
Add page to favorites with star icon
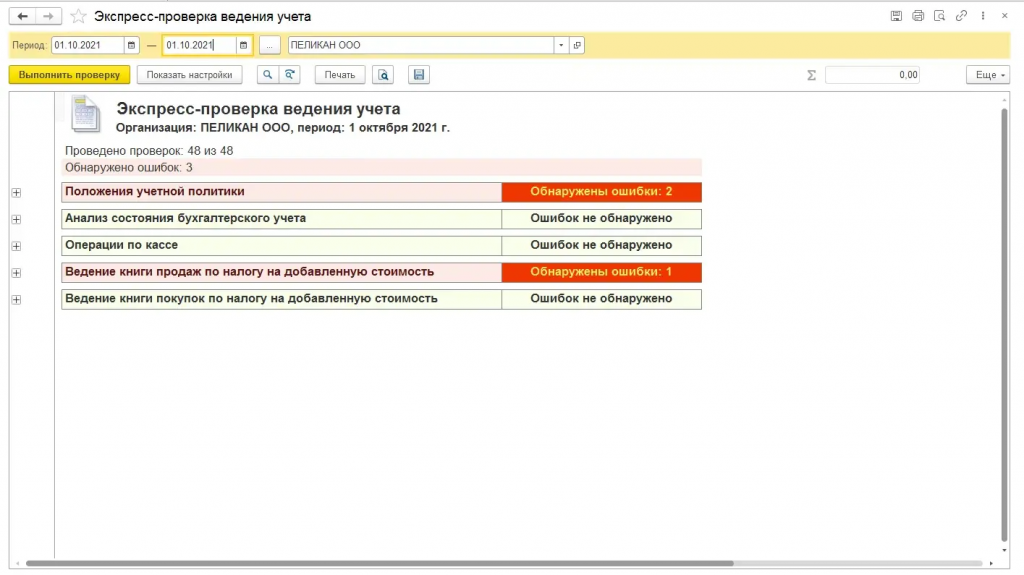[78, 16]
